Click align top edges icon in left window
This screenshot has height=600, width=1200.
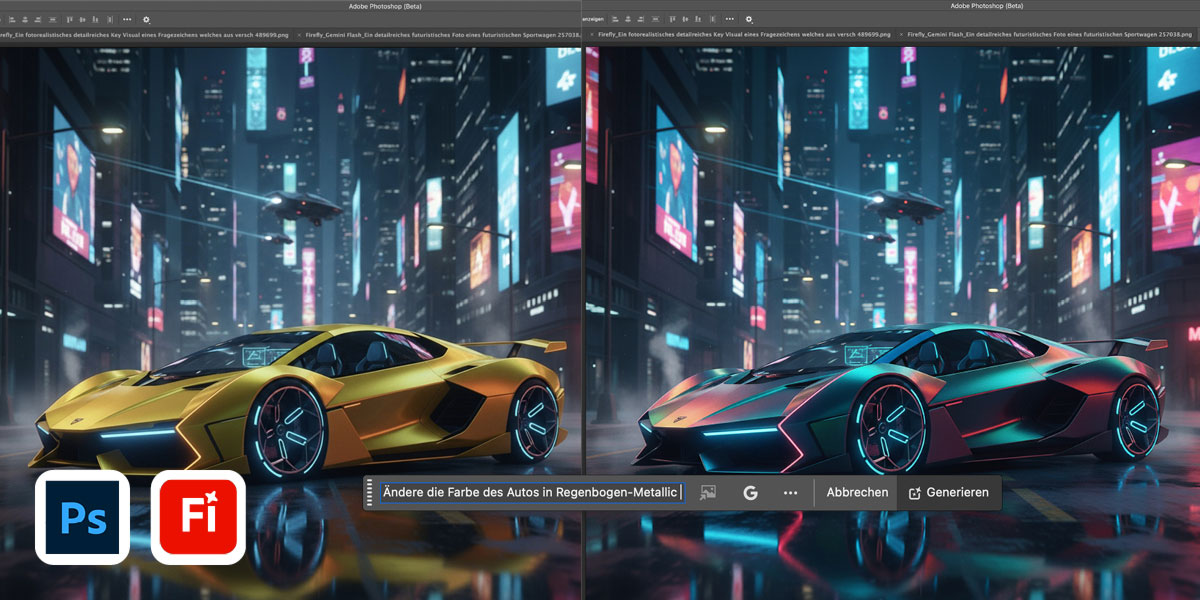point(68,19)
